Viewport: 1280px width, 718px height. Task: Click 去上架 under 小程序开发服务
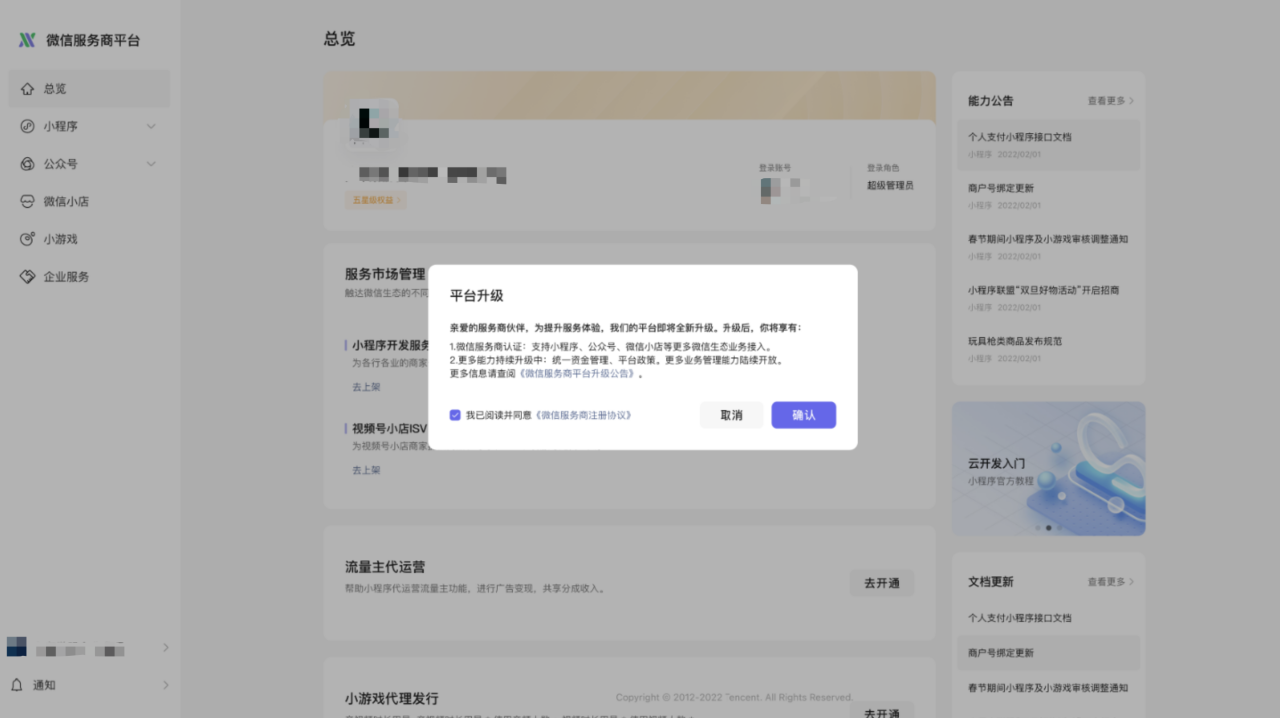pyautogui.click(x=366, y=387)
